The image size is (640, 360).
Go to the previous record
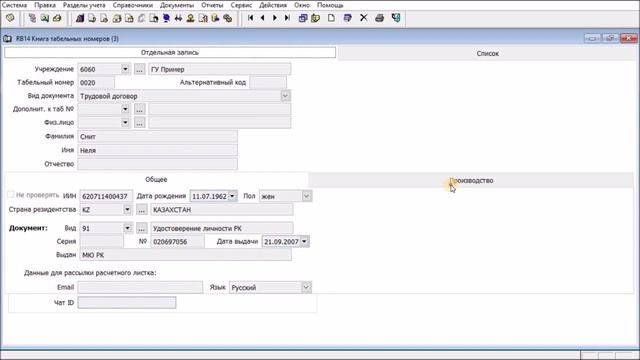[262, 18]
